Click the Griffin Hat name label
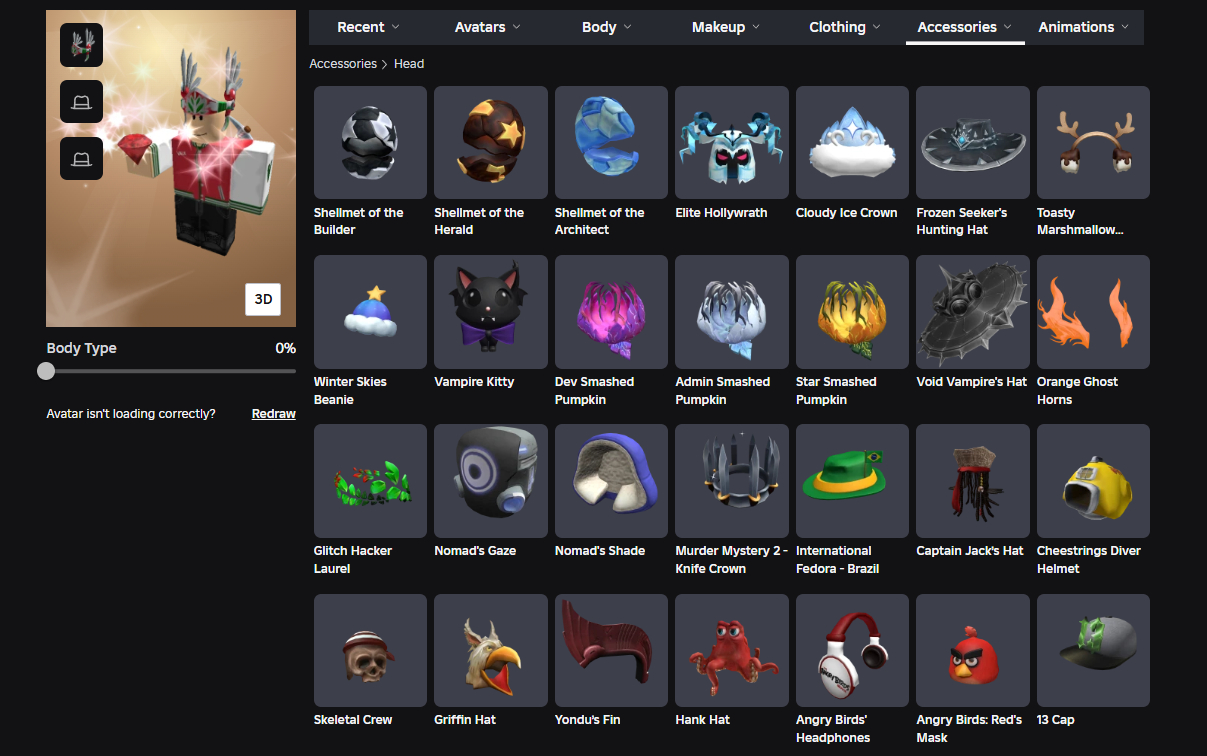The width and height of the screenshot is (1207, 756). (x=465, y=720)
